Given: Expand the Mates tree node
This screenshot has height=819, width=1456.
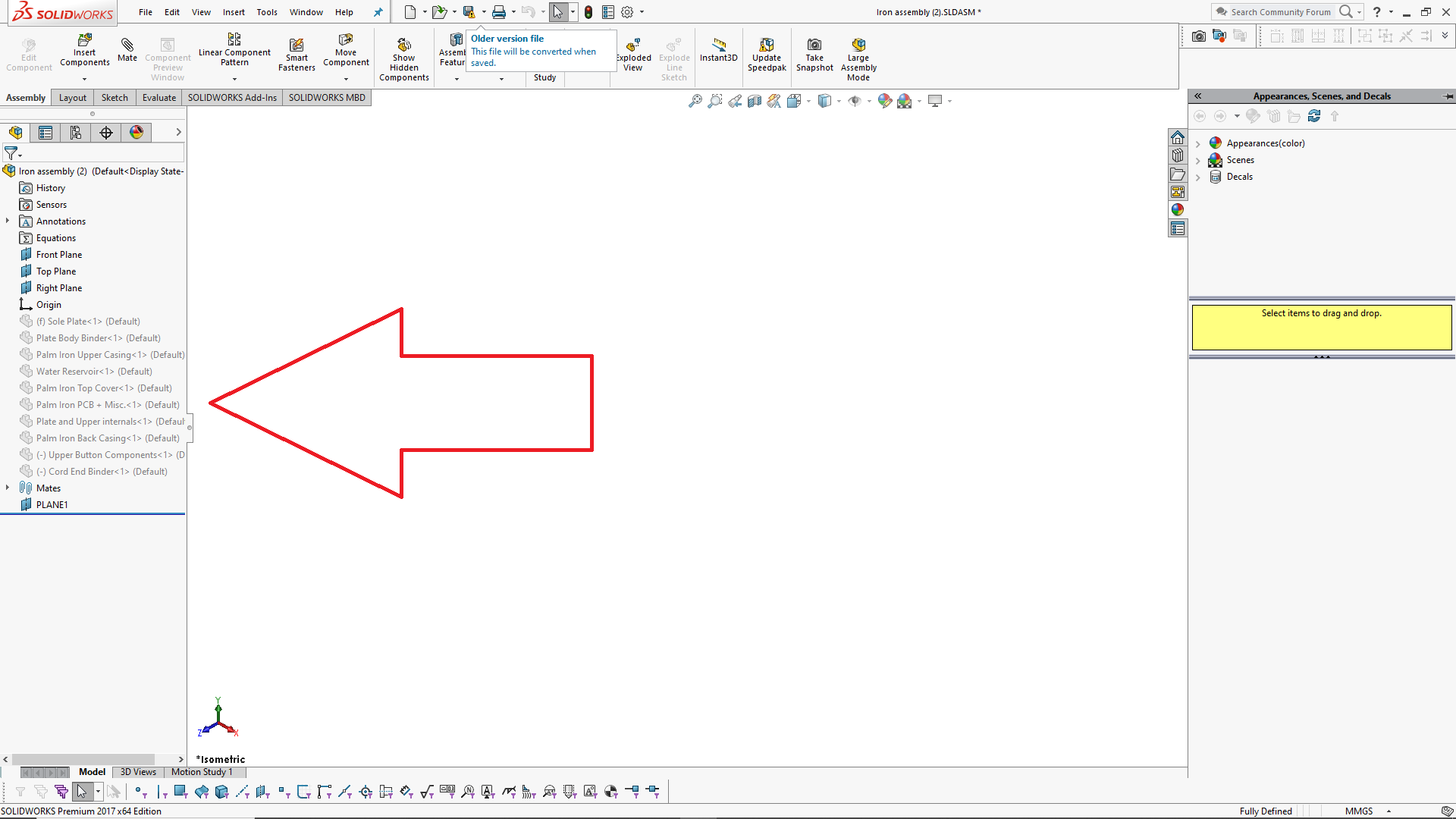Looking at the screenshot, I should tap(8, 488).
